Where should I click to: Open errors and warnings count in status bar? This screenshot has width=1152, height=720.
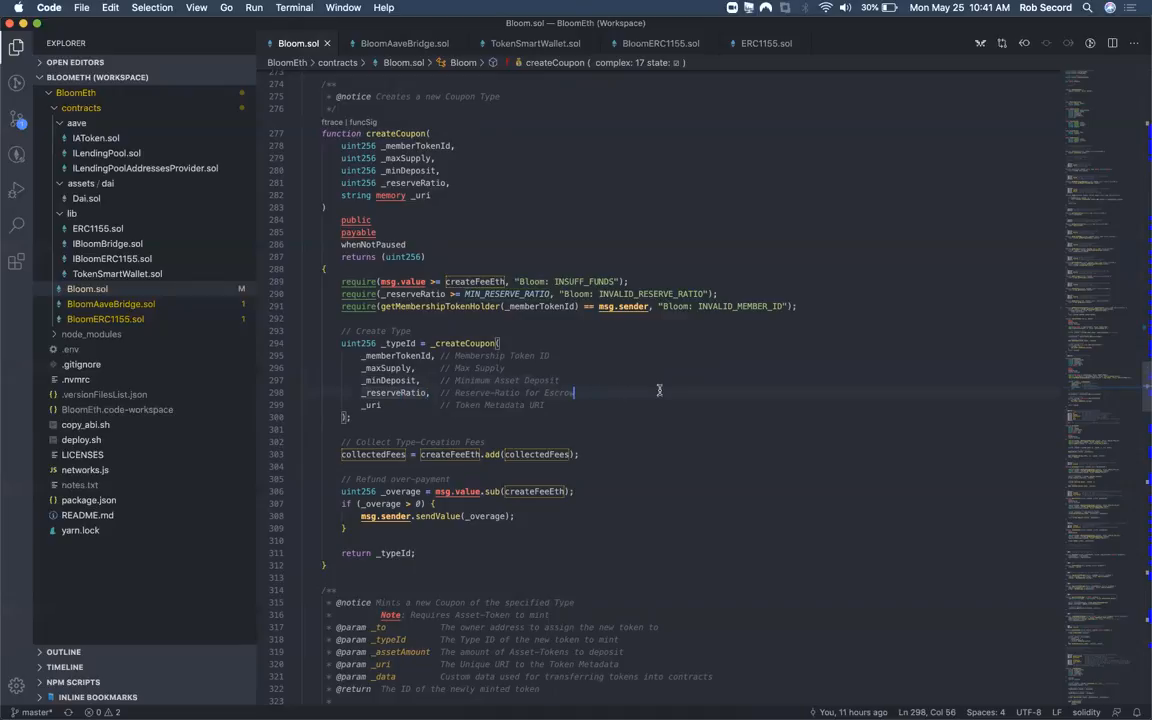tap(102, 712)
